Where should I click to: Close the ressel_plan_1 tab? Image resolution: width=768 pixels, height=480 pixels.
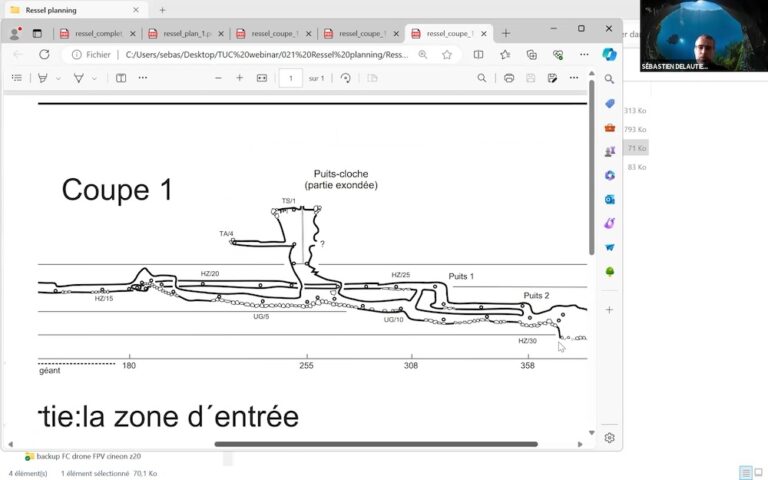tap(220, 34)
